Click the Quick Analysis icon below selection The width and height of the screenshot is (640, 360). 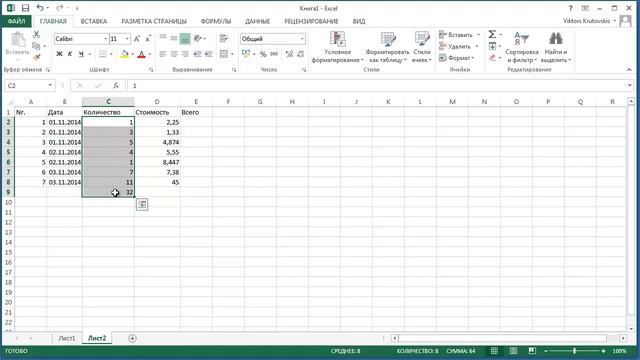(142, 204)
